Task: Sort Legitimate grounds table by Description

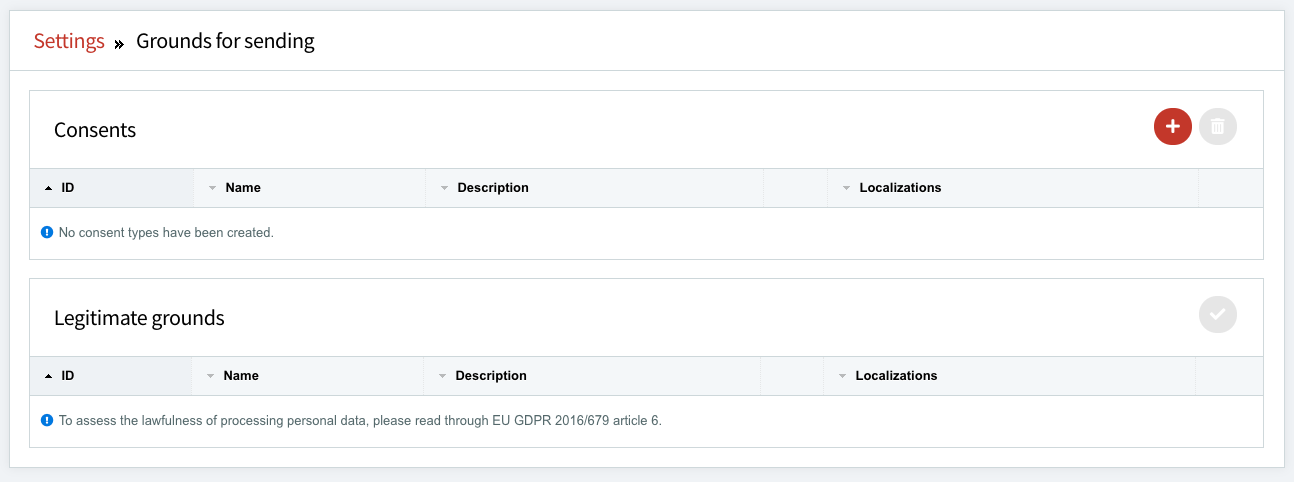Action: (490, 376)
